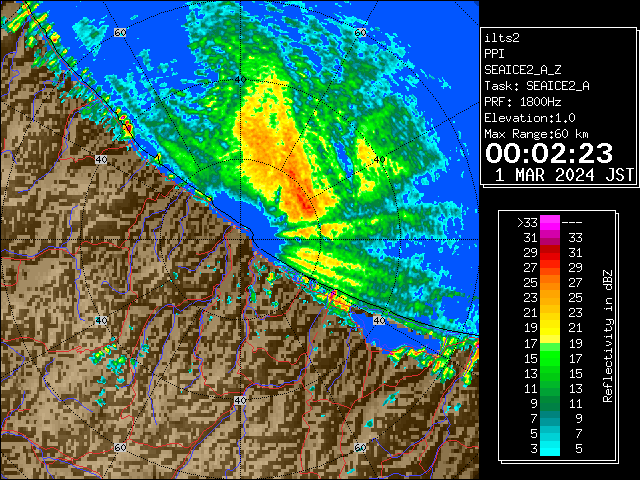
Task: Click the legend label 3 at the bottom
Action: coord(534,449)
